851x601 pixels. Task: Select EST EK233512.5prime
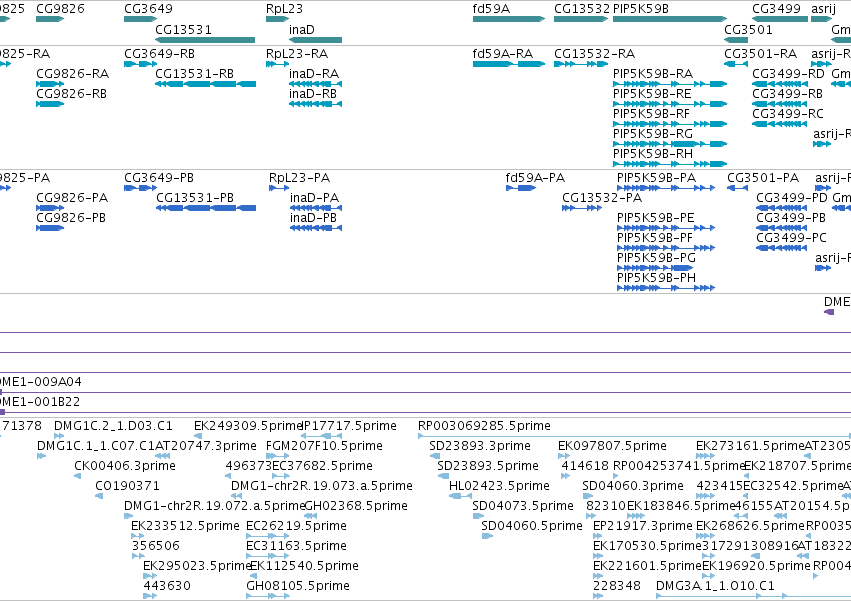[137, 536]
